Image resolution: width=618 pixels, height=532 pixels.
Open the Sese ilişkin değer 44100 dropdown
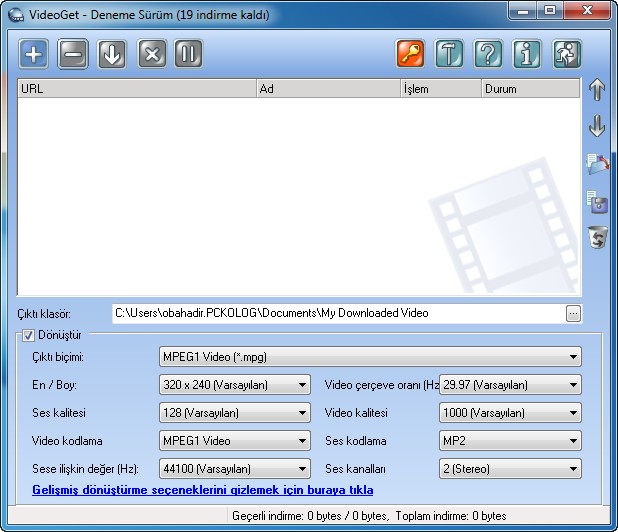pos(235,469)
